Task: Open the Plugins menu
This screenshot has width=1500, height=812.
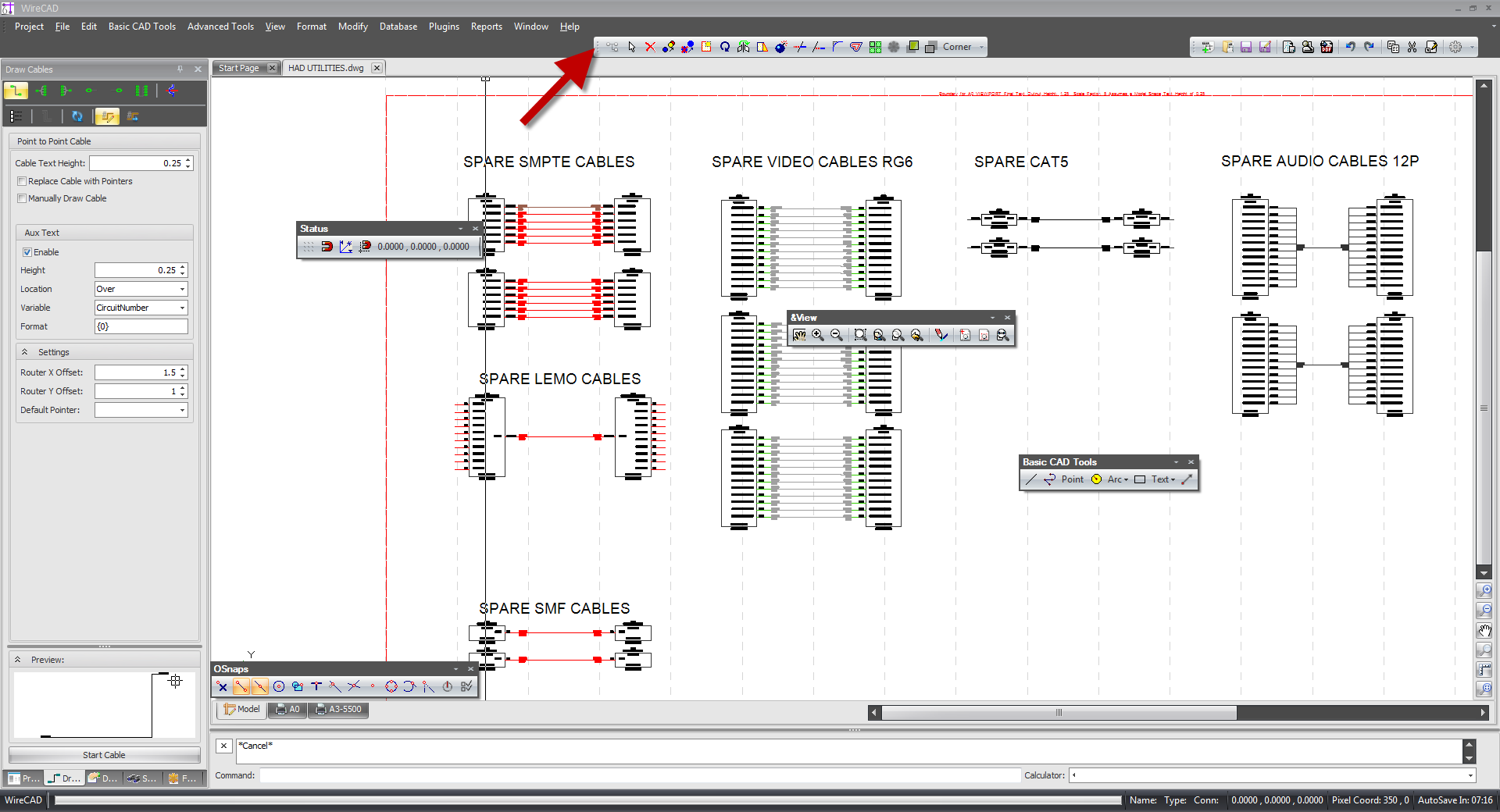Action: pyautogui.click(x=444, y=27)
